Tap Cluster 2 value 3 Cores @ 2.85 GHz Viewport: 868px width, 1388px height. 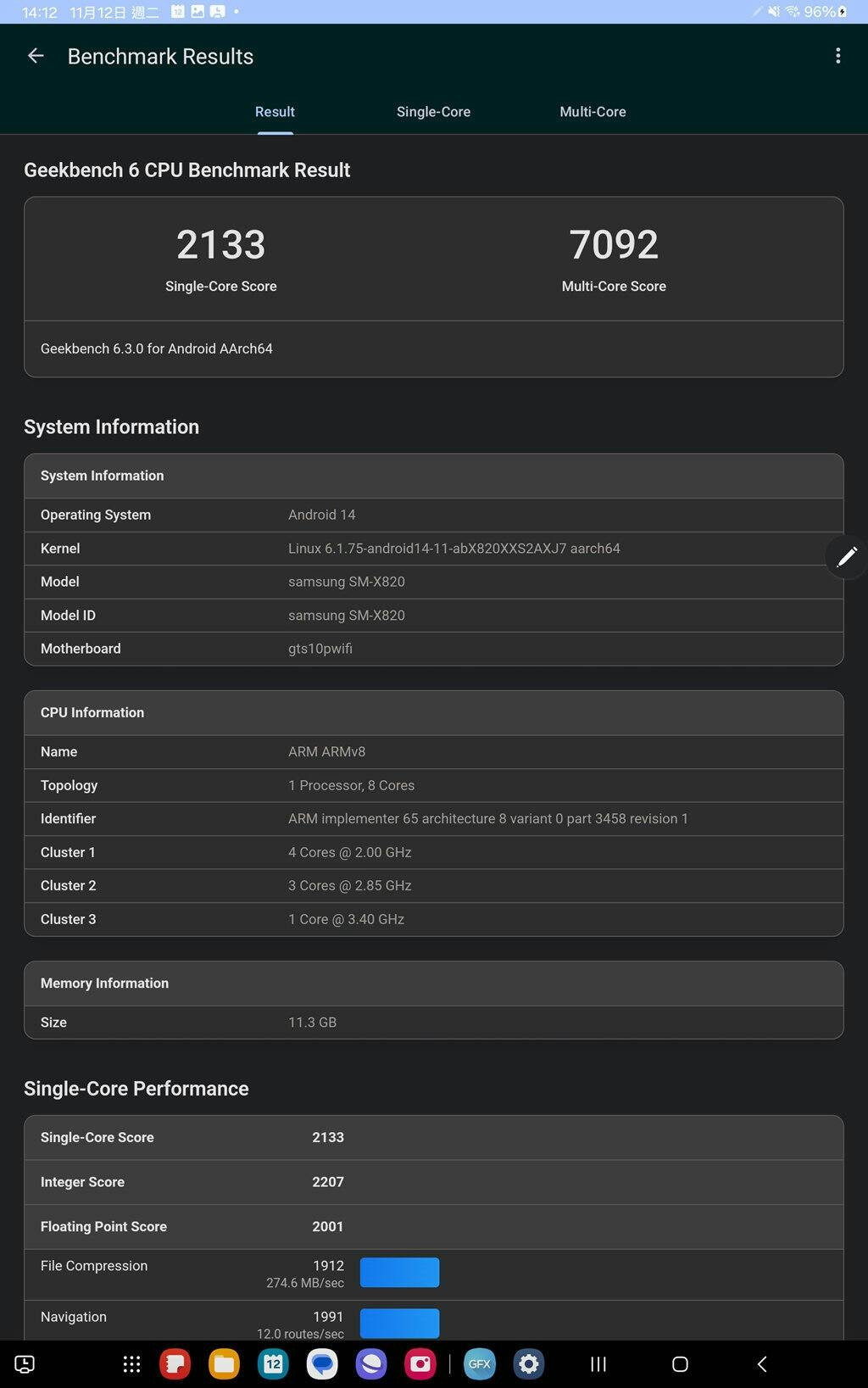point(350,886)
